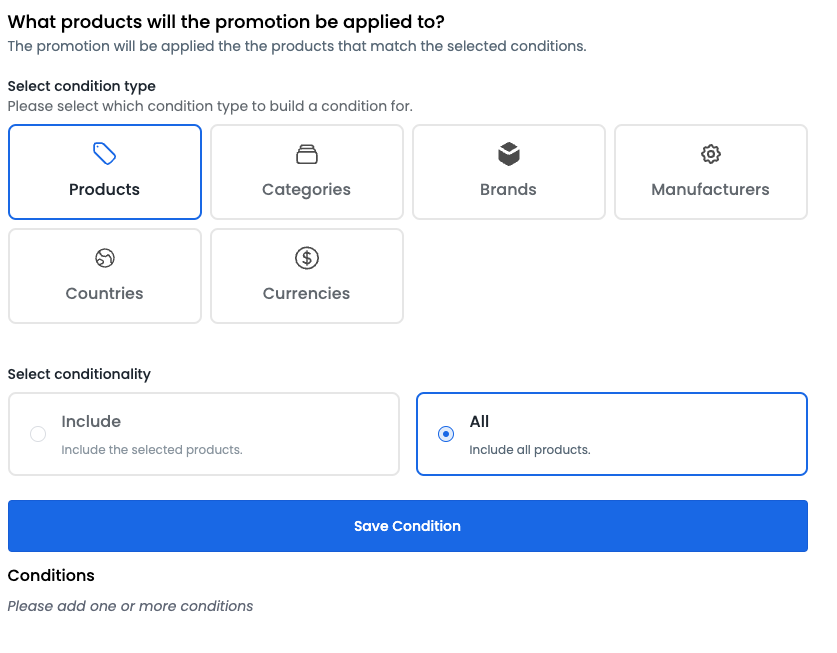The width and height of the screenshot is (837, 653).
Task: Toggle the All radio circle
Action: 446,434
